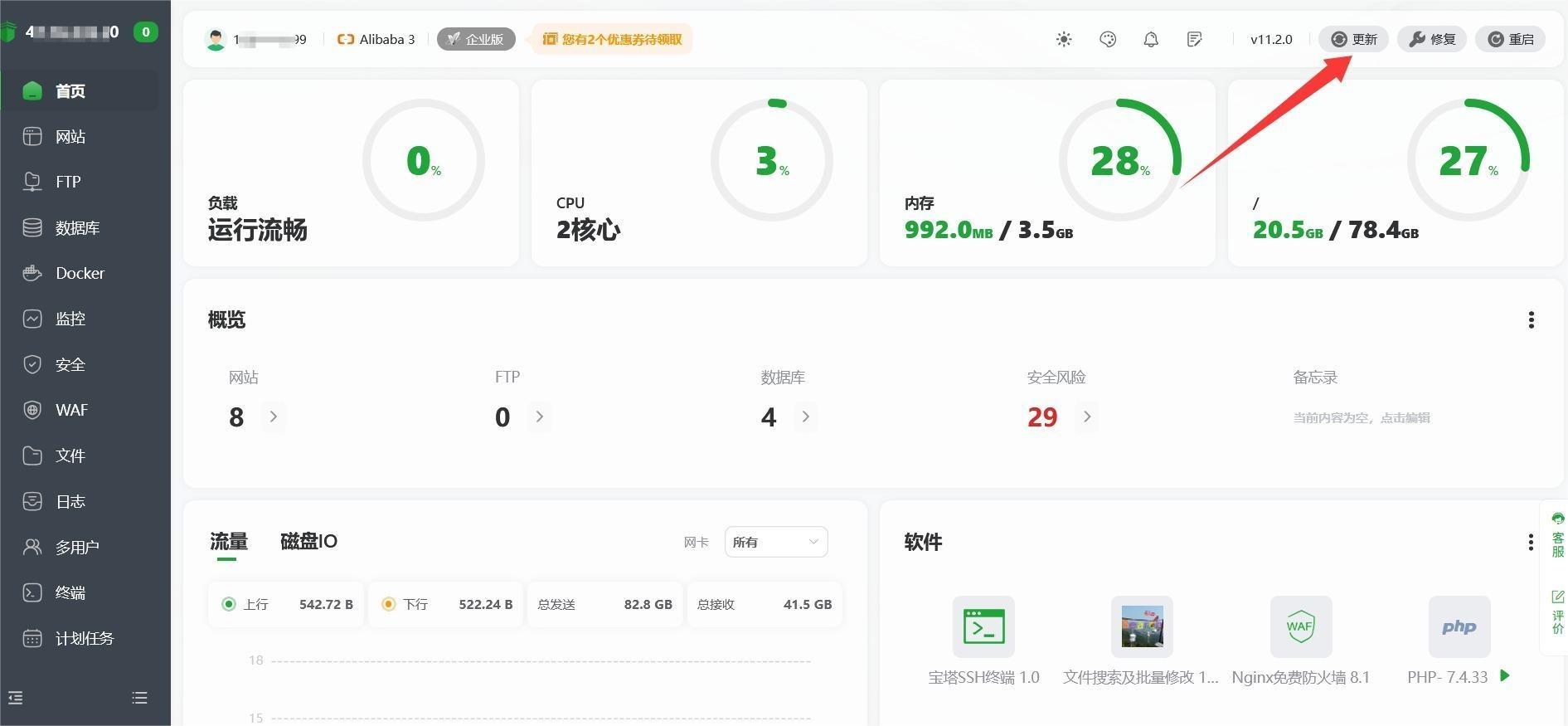Image resolution: width=1568 pixels, height=726 pixels.
Task: Open the notification bell icon
Action: point(1151,39)
